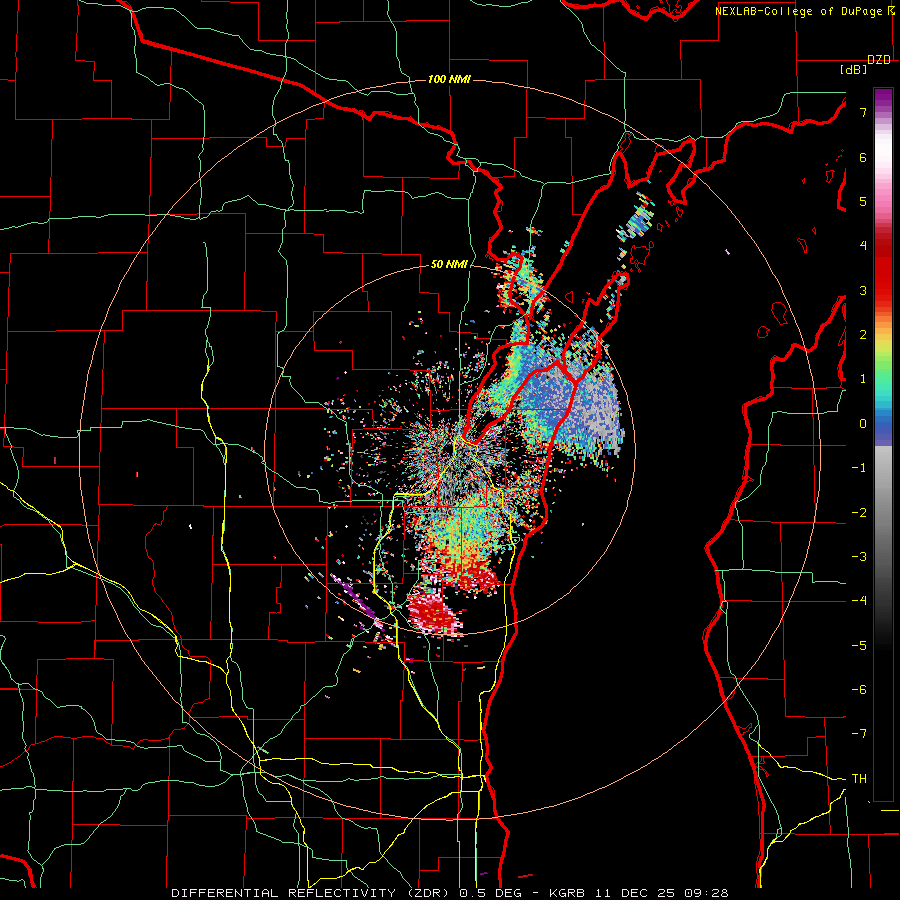Screen dimensions: 900x900
Task: Click the -3 value on color scale
Action: tap(859, 556)
